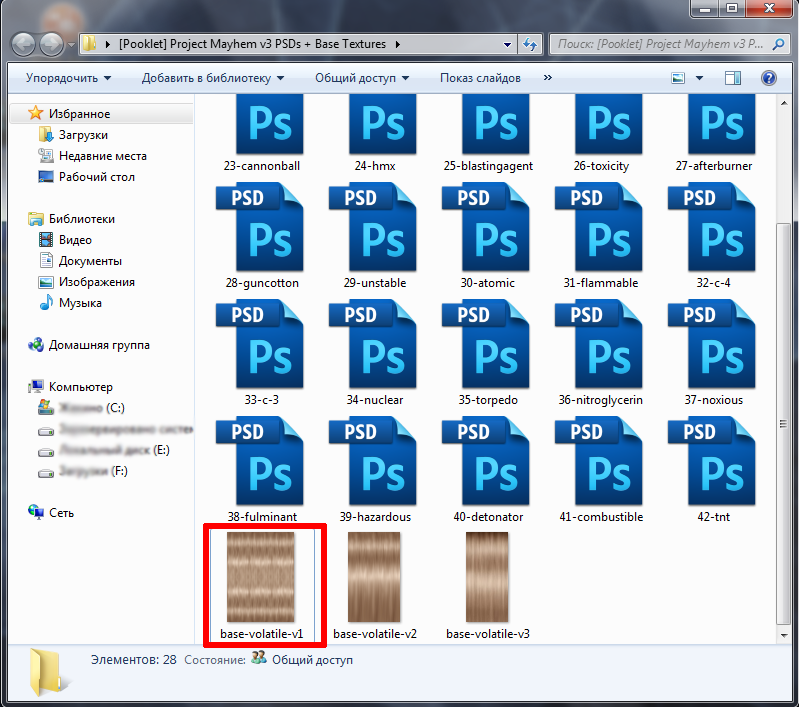Image resolution: width=799 pixels, height=707 pixels.
Task: Select Рабочий стол in navigation pane
Action: coord(96,177)
